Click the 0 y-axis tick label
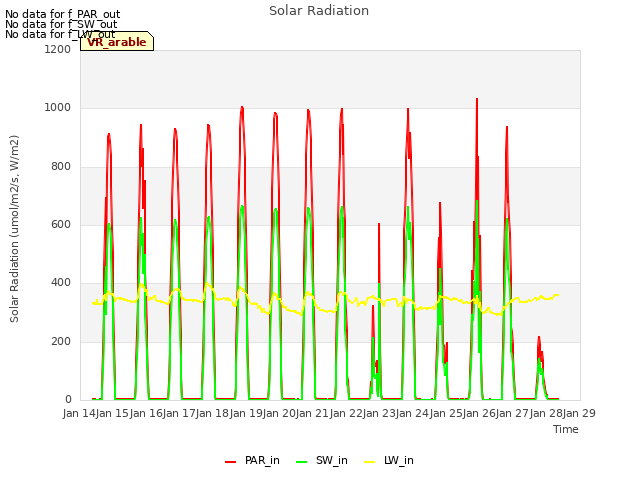 pyautogui.click(x=68, y=400)
